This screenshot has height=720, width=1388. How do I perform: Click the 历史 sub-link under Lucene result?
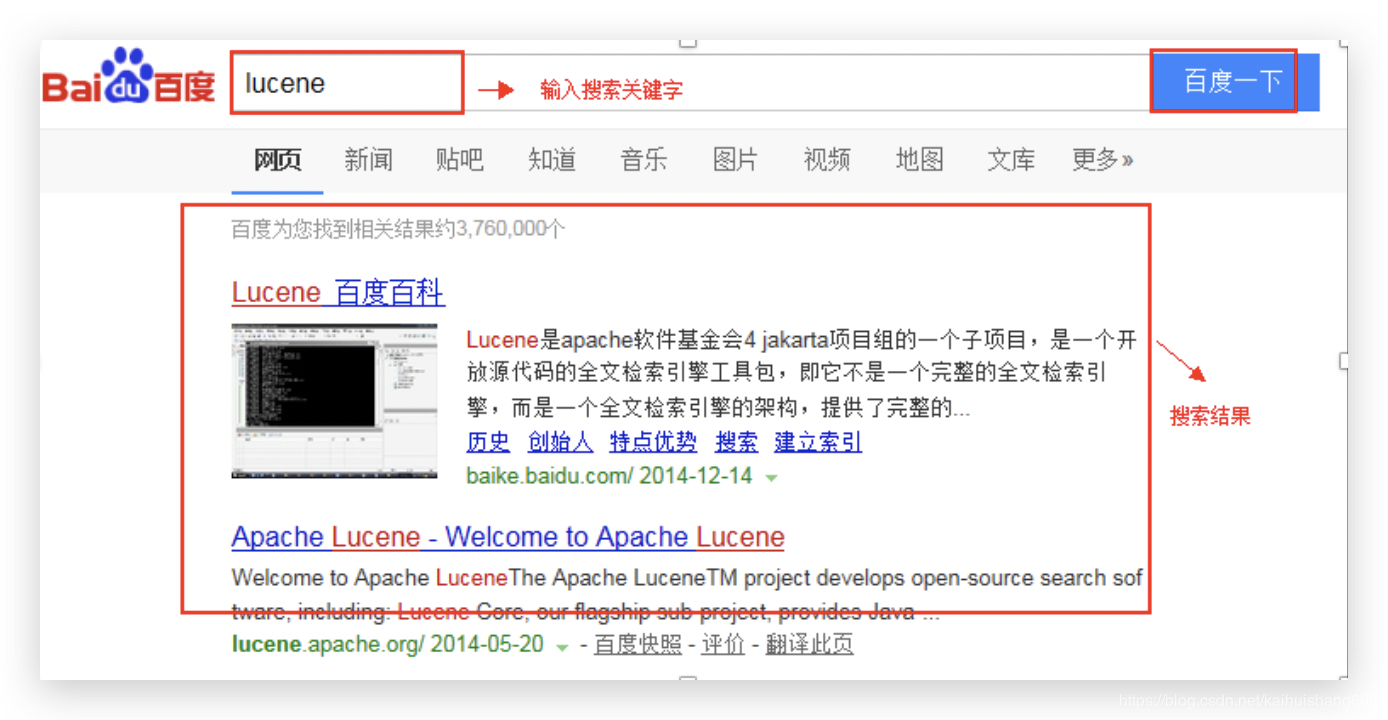coord(487,442)
